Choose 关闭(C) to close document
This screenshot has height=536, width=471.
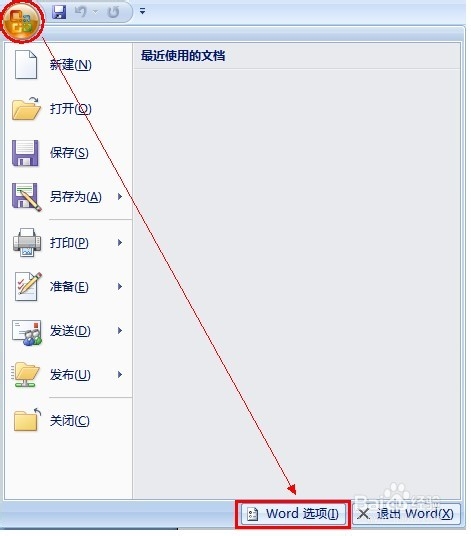(x=68, y=421)
